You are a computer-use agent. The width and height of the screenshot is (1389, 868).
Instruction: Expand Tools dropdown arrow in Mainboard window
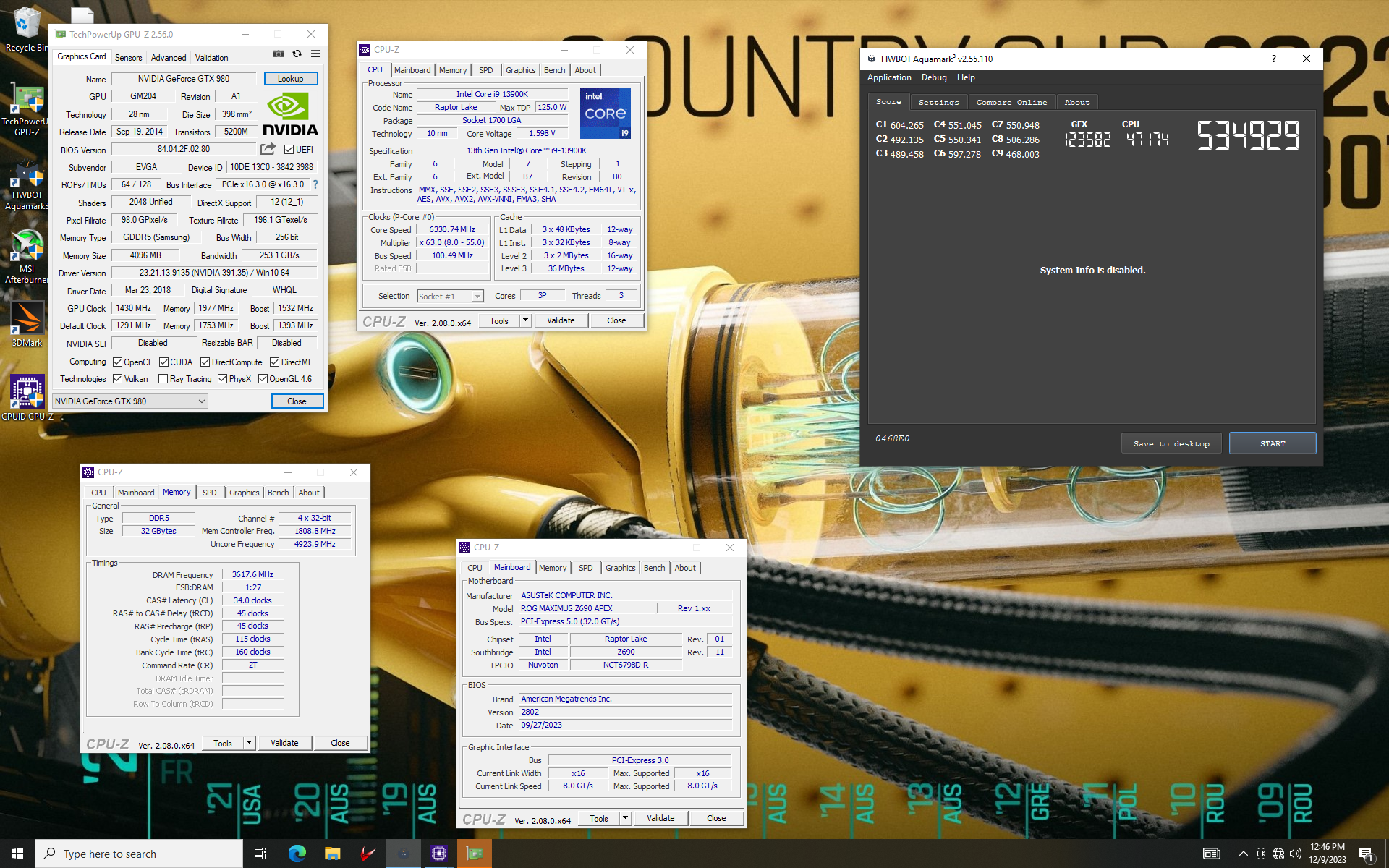tap(625, 818)
